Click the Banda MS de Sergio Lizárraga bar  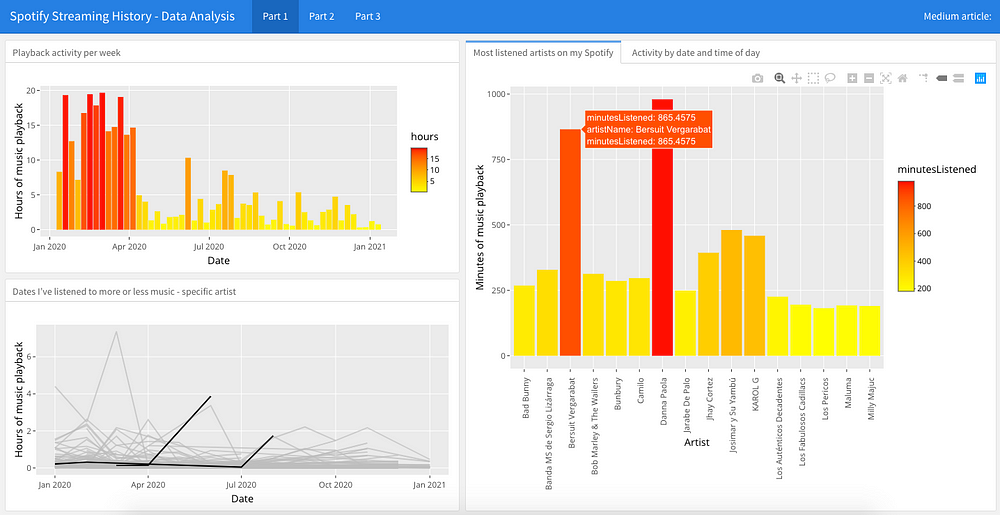tap(547, 313)
